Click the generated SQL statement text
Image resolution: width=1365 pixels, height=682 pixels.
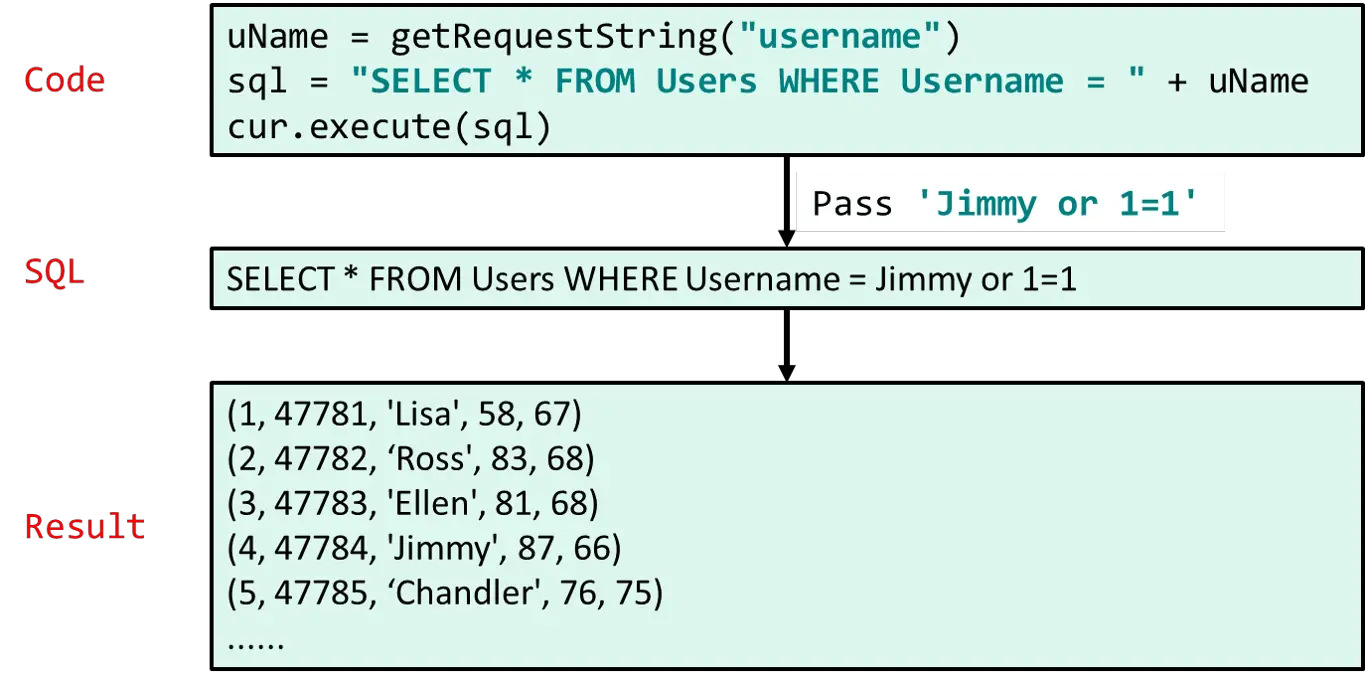pos(651,279)
